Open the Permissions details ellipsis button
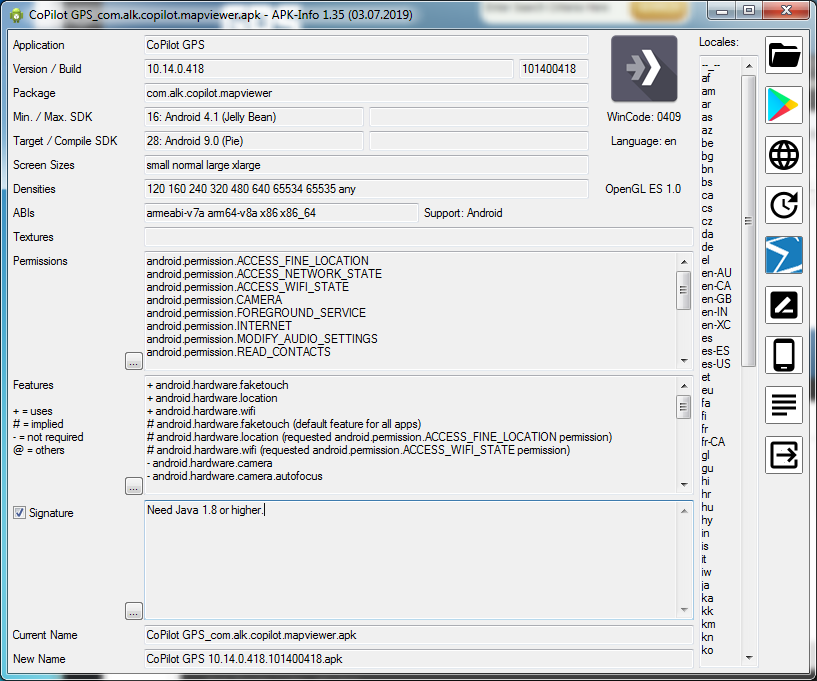Image resolution: width=817 pixels, height=681 pixels. tap(134, 361)
